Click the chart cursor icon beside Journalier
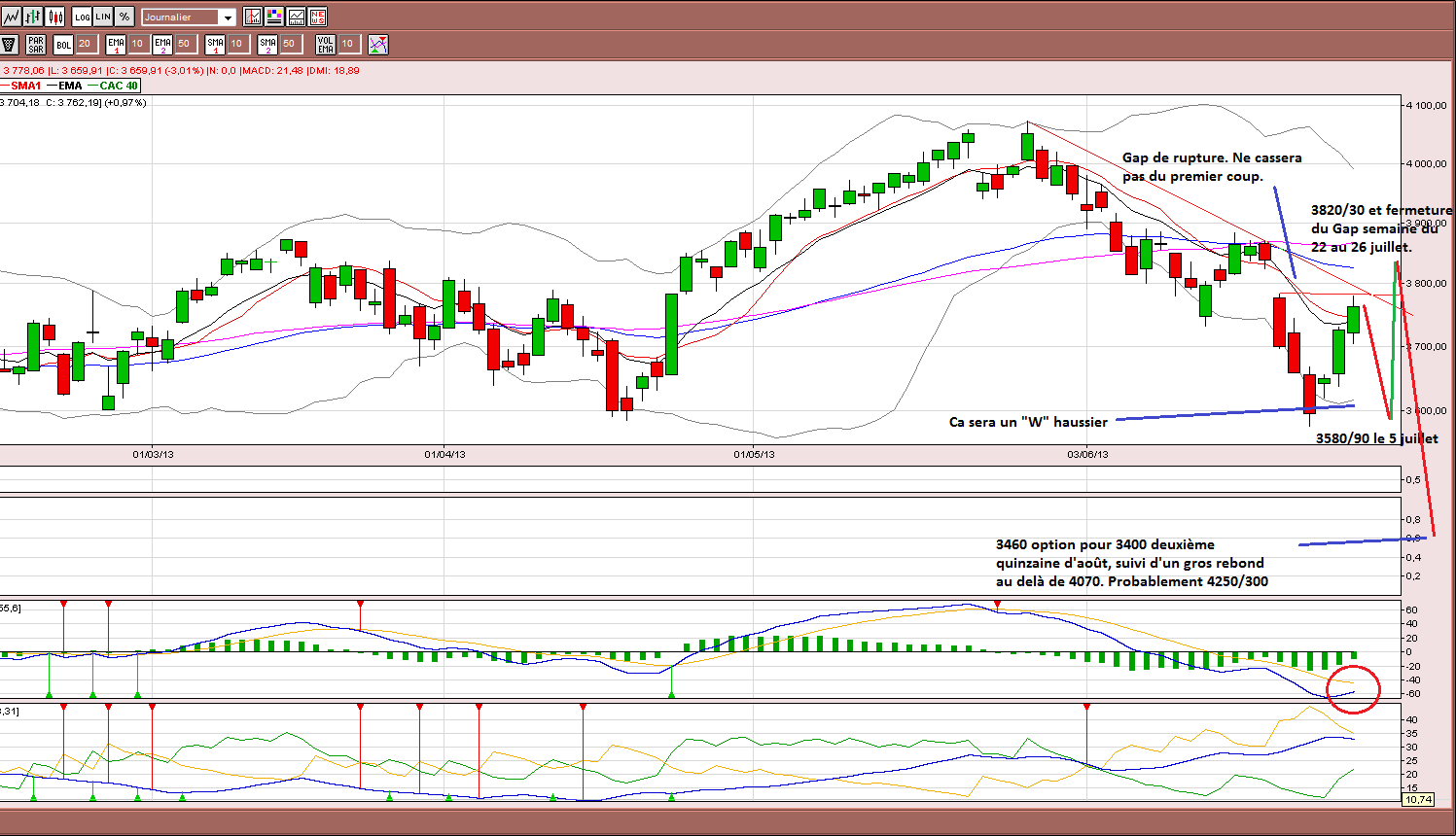 pos(253,17)
